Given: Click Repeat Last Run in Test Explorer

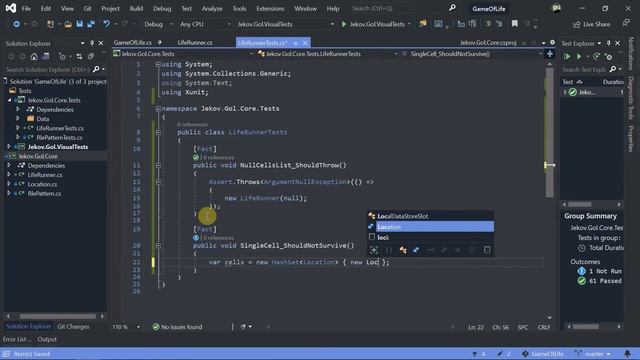Looking at the screenshot, I should [596, 56].
